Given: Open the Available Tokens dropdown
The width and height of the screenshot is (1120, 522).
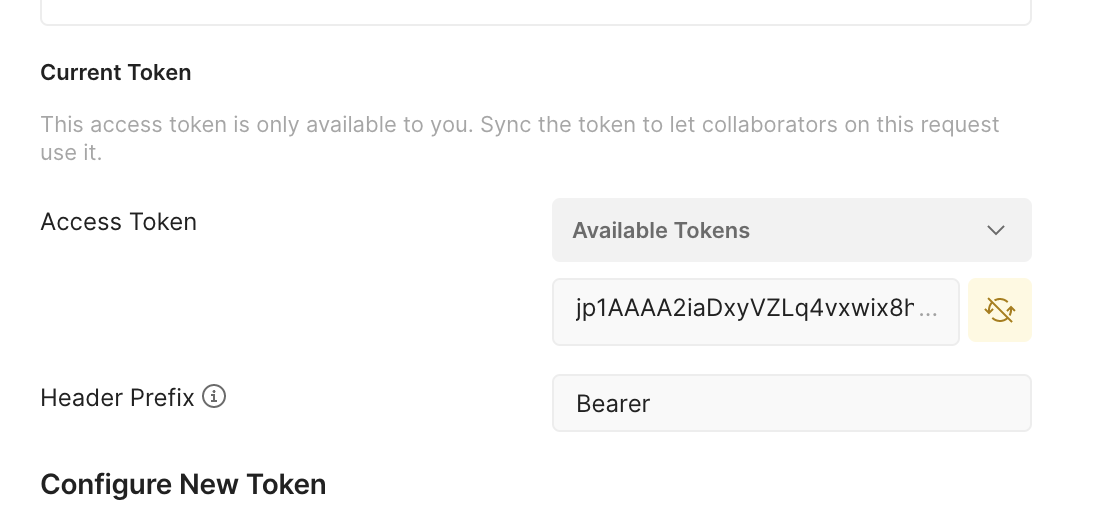Looking at the screenshot, I should pyautogui.click(x=790, y=230).
